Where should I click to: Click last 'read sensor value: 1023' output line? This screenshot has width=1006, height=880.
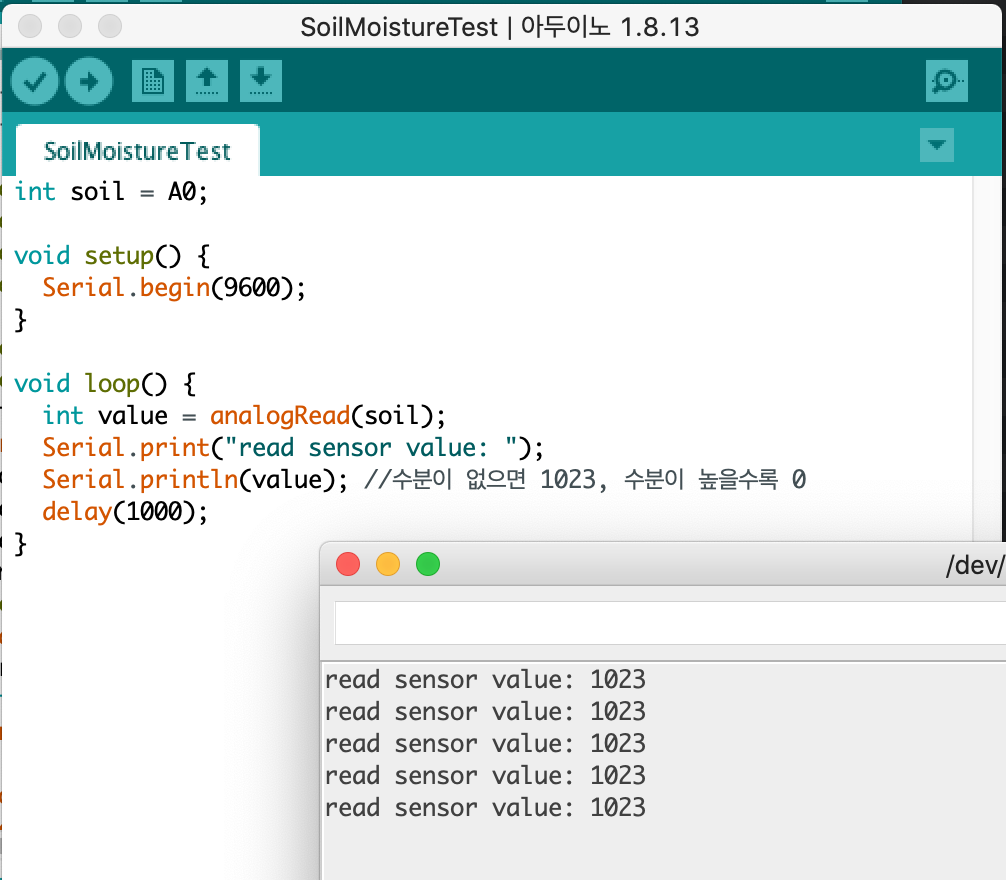[485, 808]
